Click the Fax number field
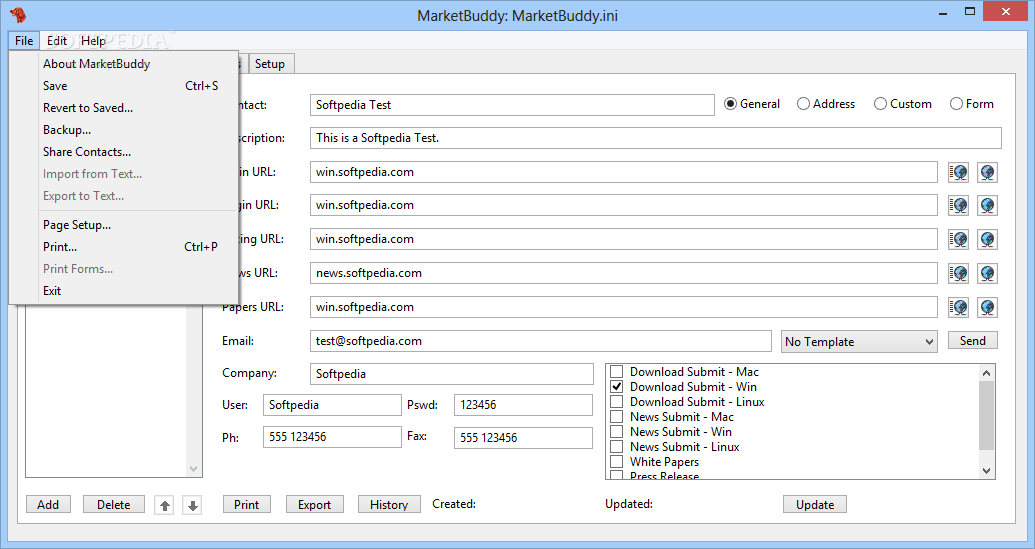 [523, 437]
